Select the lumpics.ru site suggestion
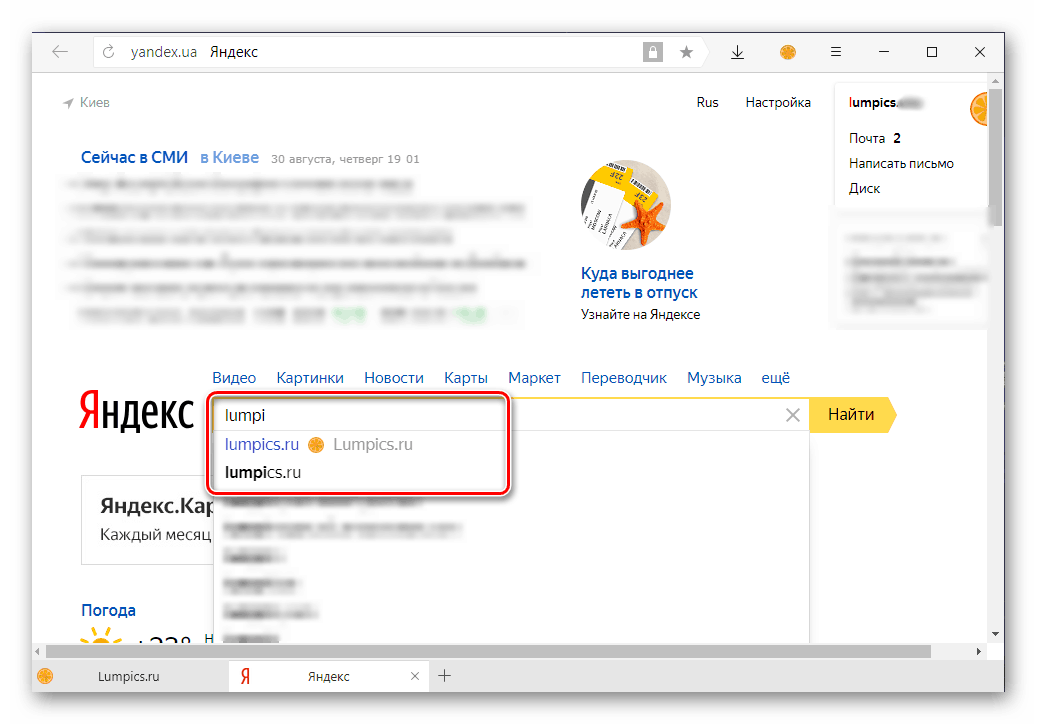Screen dimensions: 1037x724 coord(262,444)
